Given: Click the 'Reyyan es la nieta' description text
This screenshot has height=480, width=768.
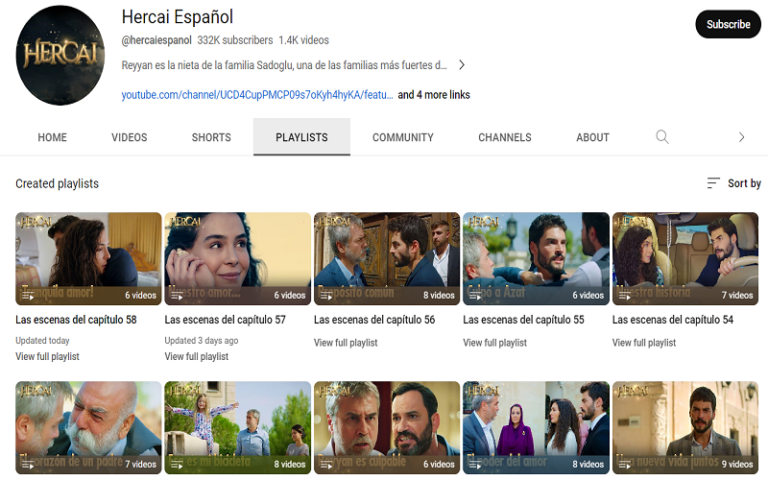Looking at the screenshot, I should point(284,65).
